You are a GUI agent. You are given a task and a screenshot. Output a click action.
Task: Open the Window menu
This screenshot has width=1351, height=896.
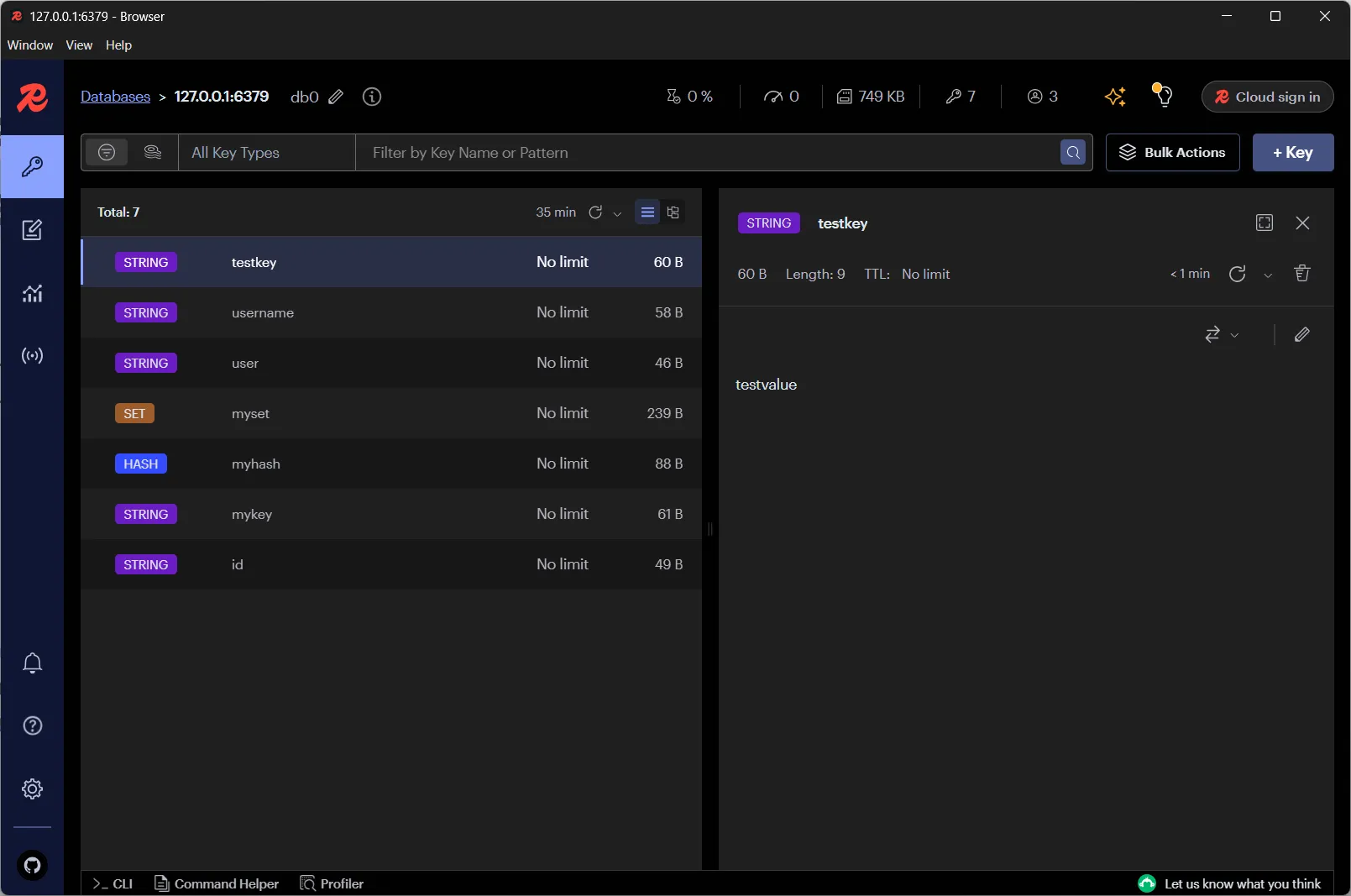point(29,45)
